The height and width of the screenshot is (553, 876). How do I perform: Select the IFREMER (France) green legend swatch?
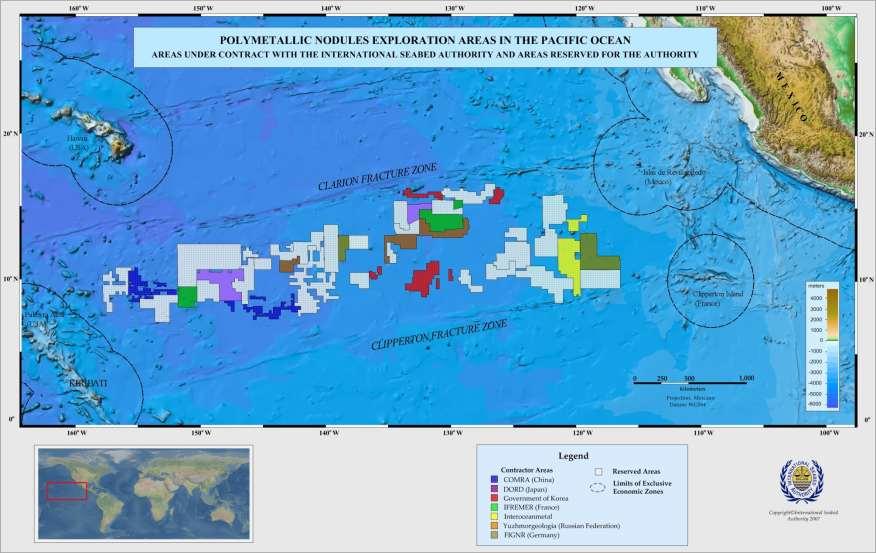(494, 507)
